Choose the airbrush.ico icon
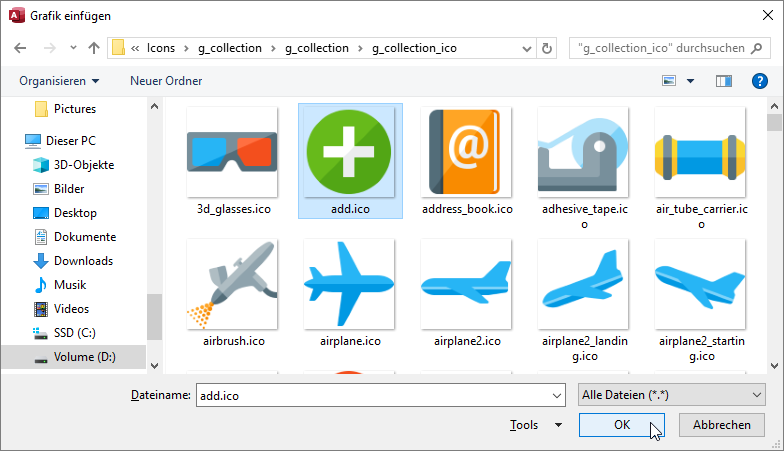 click(x=232, y=284)
